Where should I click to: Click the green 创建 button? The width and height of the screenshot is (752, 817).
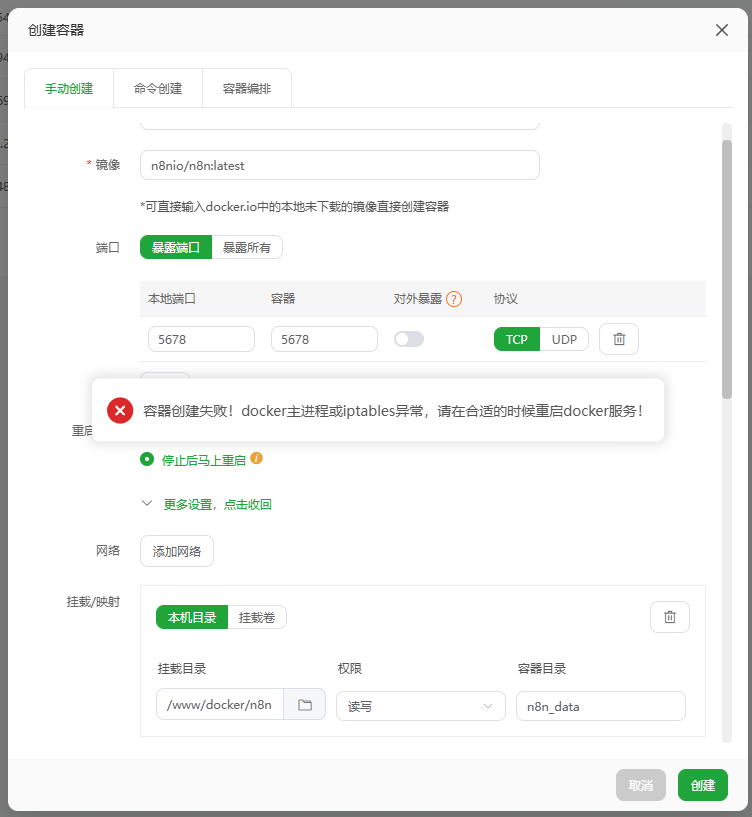(x=702, y=785)
